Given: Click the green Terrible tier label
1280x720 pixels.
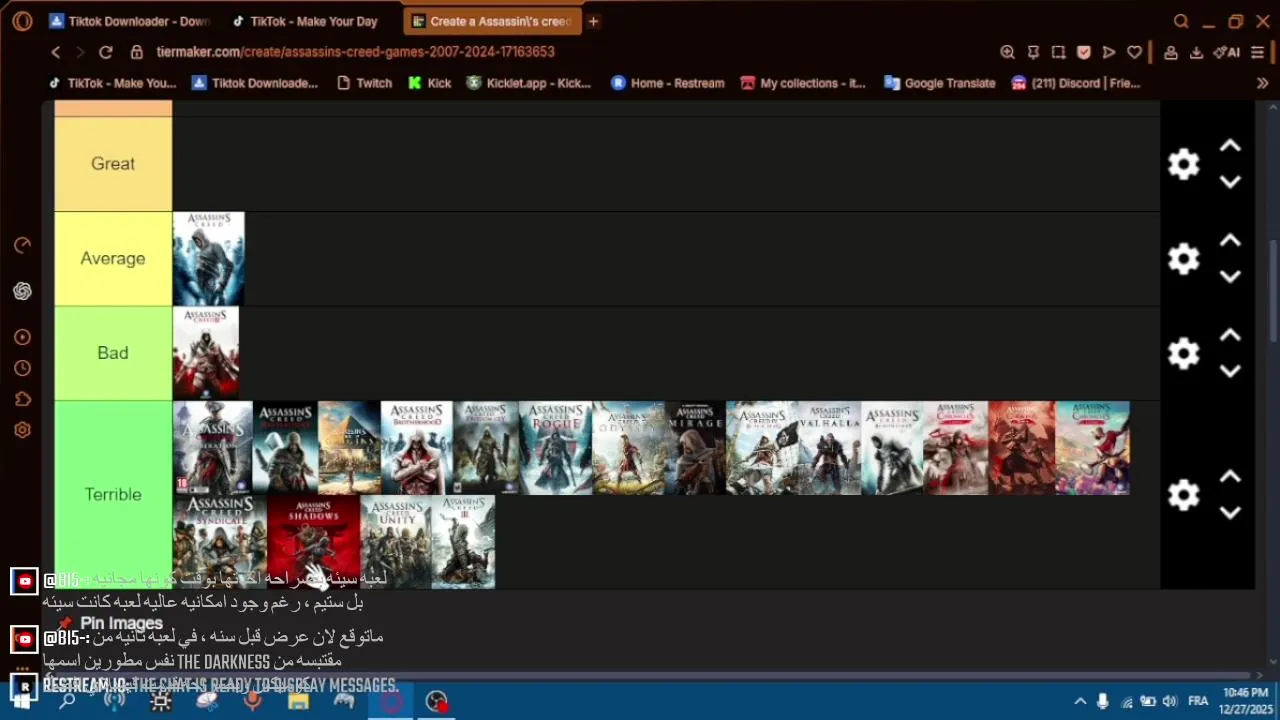Looking at the screenshot, I should point(113,495).
